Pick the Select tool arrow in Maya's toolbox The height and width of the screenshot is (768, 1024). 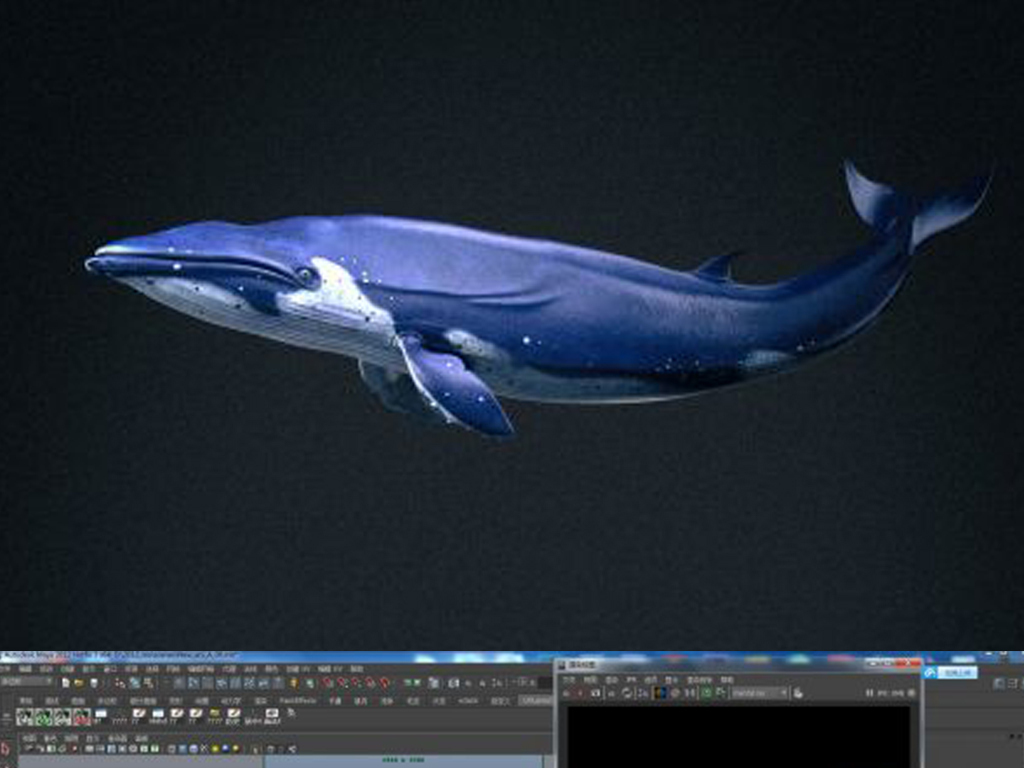7,747
